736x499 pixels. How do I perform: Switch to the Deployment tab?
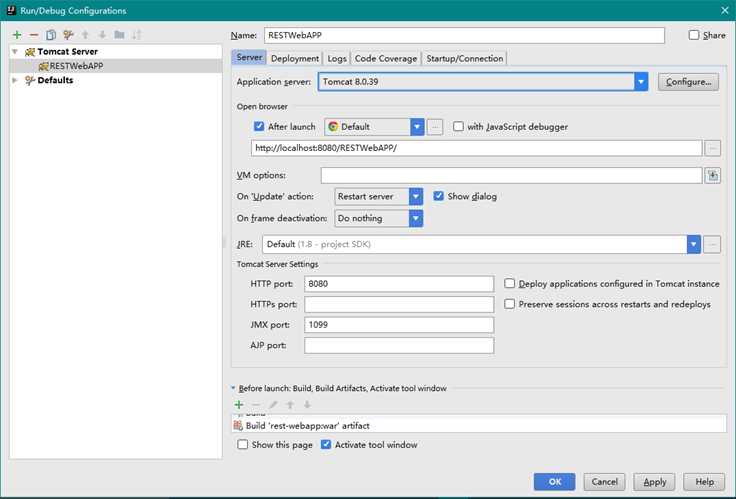click(295, 59)
